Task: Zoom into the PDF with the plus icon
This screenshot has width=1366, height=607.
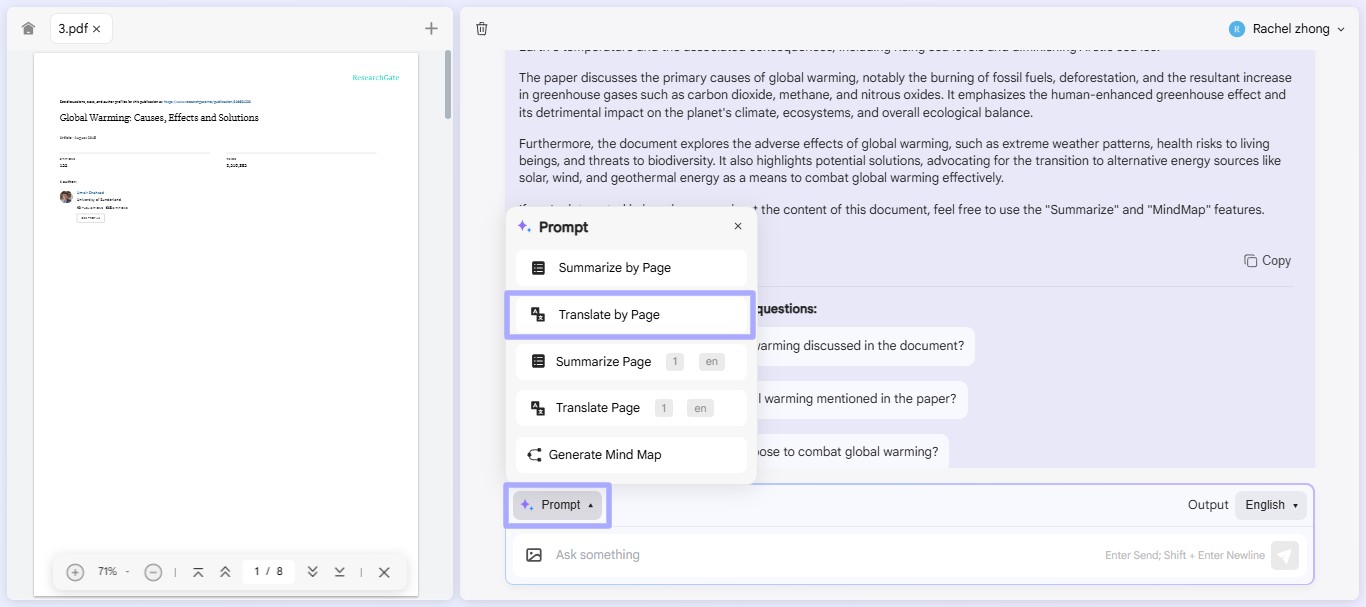Action: (x=74, y=571)
